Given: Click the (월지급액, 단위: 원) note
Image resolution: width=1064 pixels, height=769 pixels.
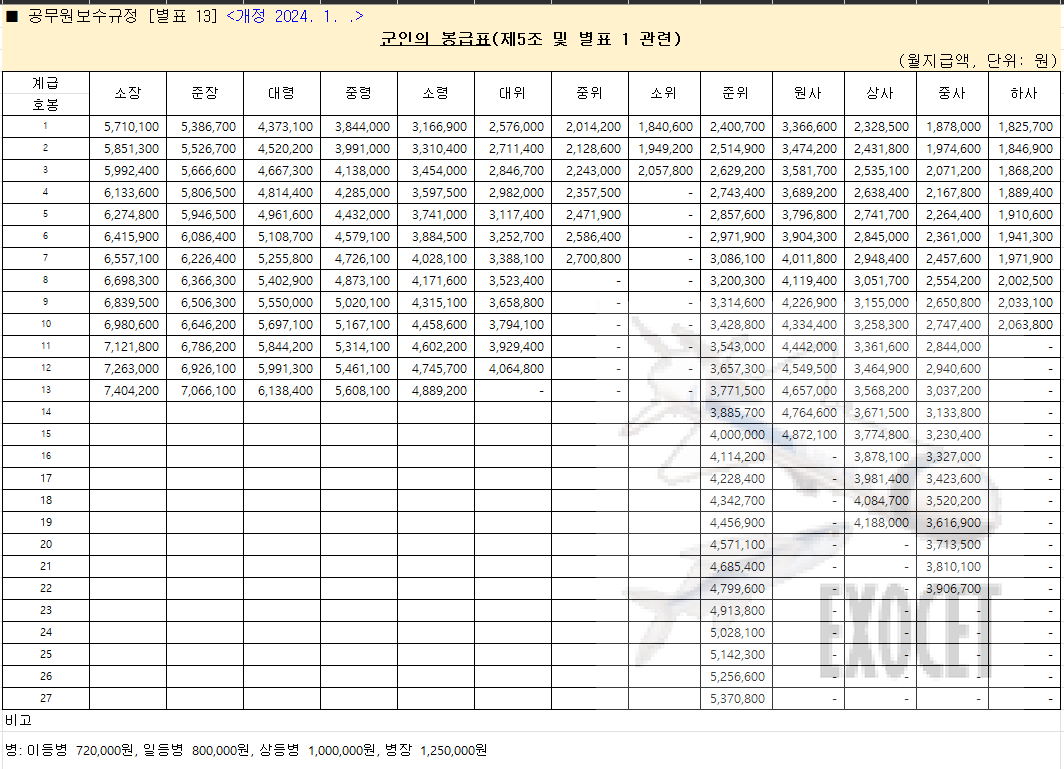Looking at the screenshot, I should pyautogui.click(x=978, y=60).
